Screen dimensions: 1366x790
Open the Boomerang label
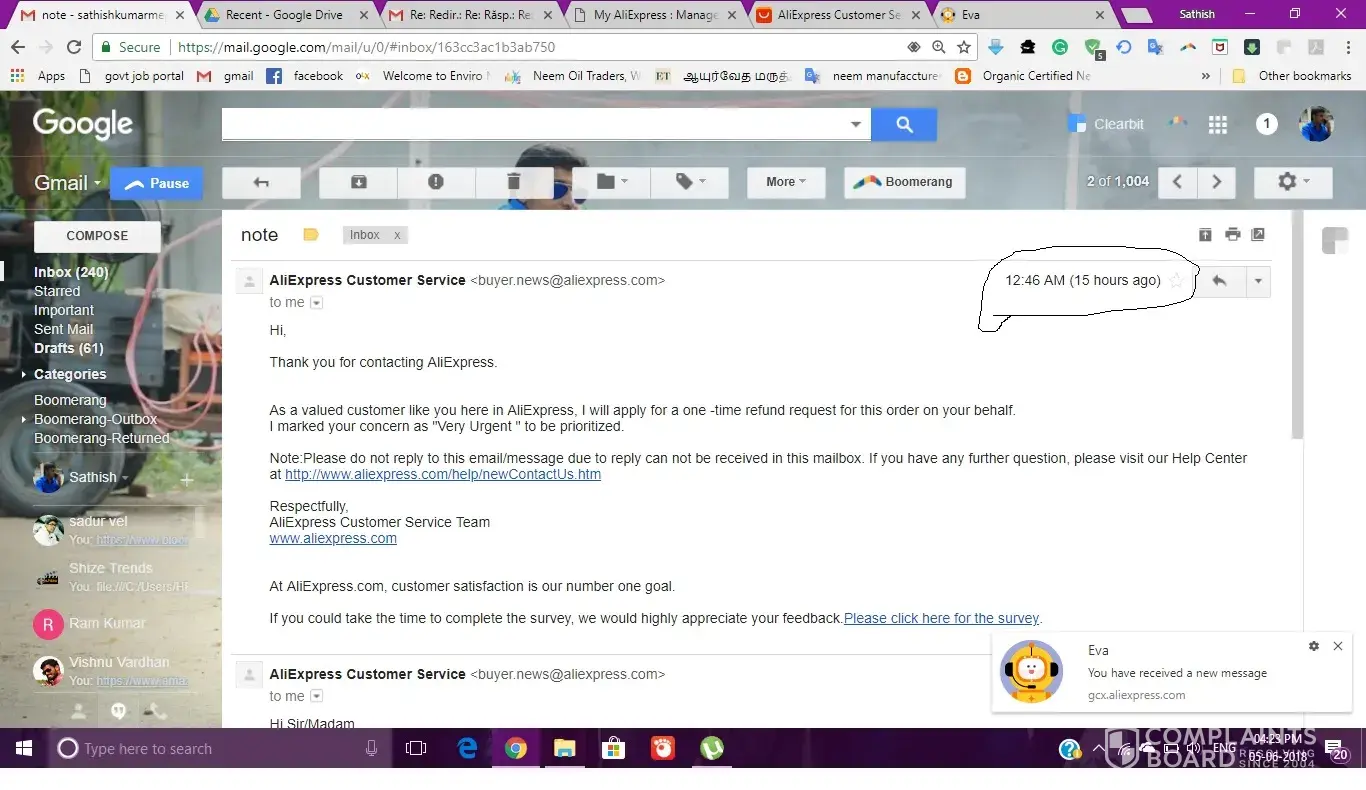coord(70,400)
